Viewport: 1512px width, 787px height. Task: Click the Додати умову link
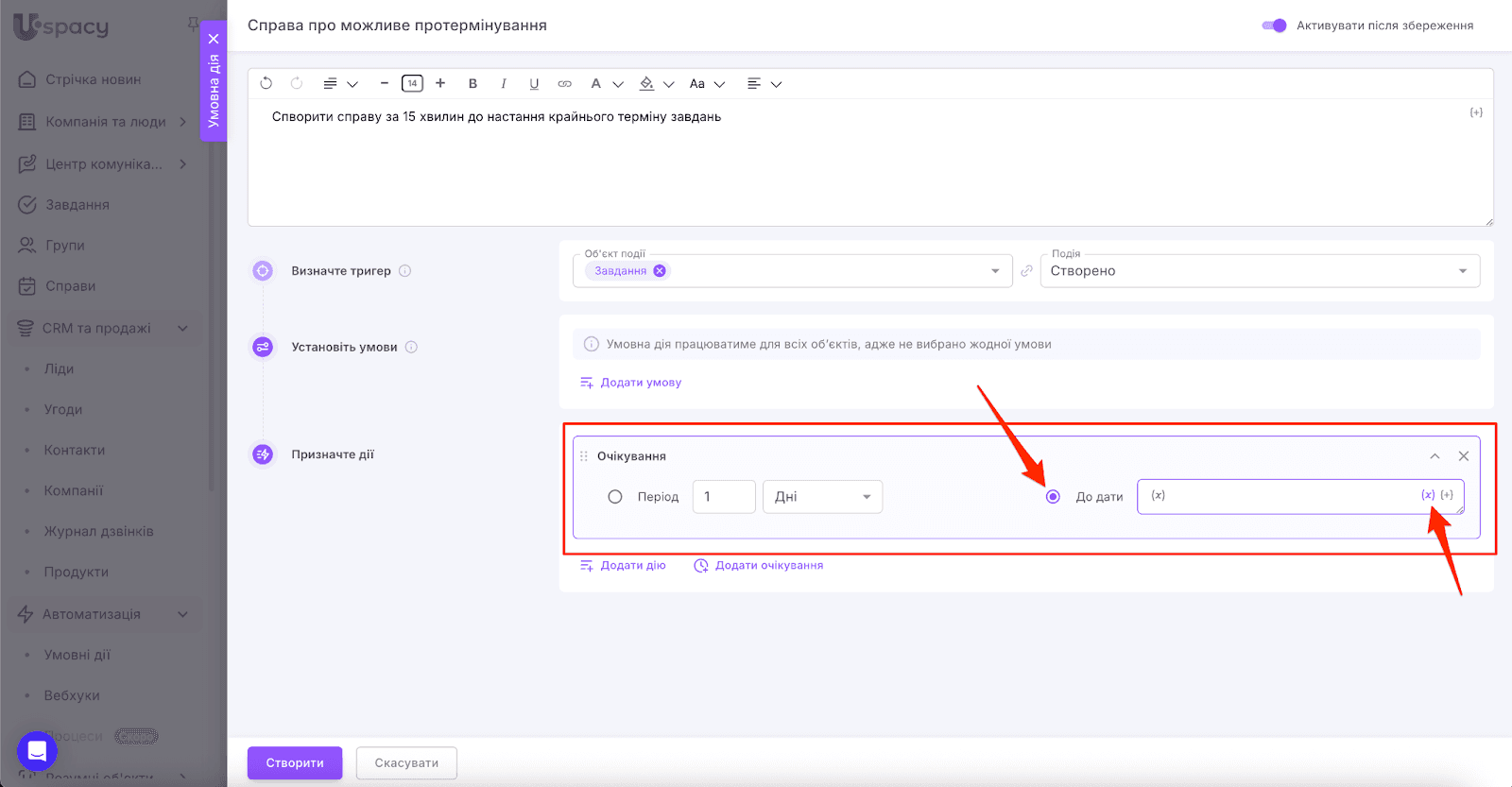pyautogui.click(x=640, y=383)
